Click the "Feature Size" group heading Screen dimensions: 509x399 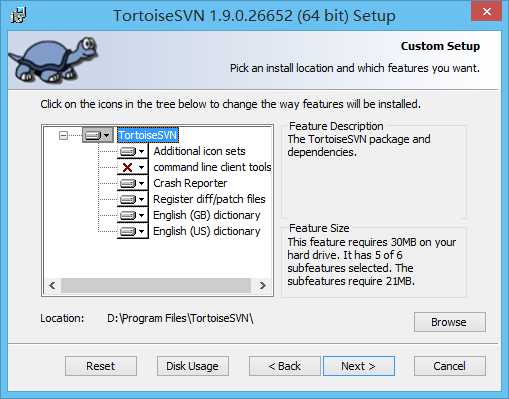coord(319,228)
